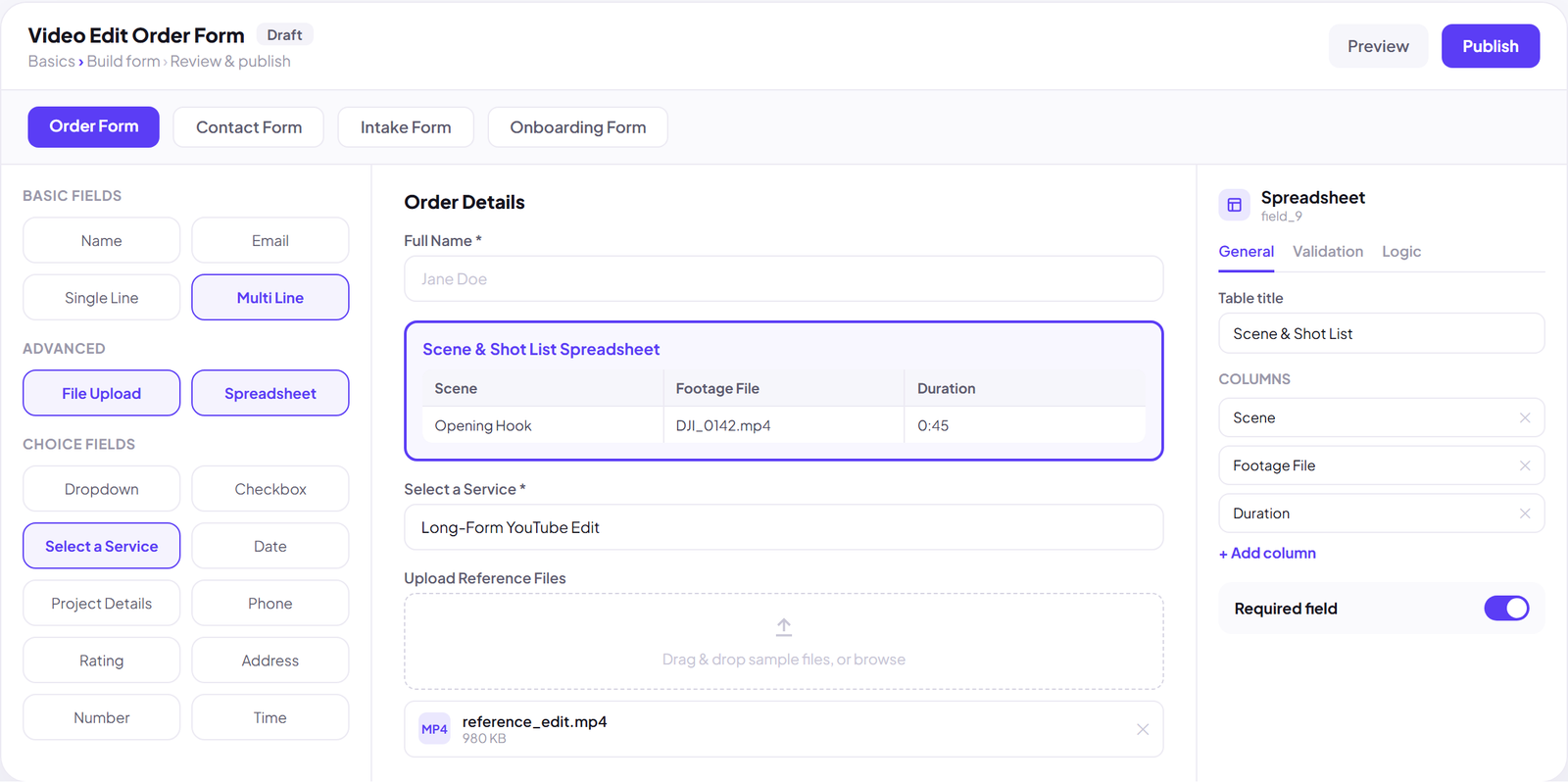The image size is (1568, 783).
Task: Click the reference_edit.mp4 file name
Action: pyautogui.click(x=534, y=722)
